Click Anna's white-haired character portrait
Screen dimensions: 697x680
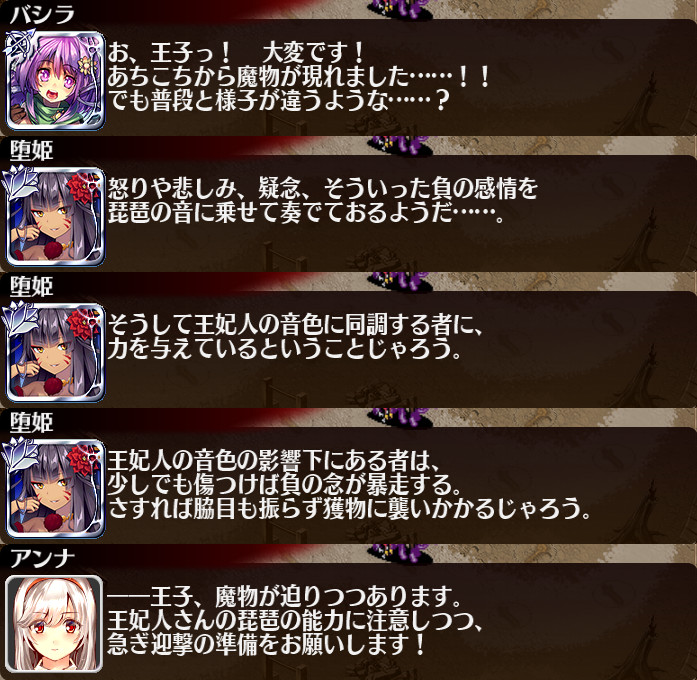point(54,624)
